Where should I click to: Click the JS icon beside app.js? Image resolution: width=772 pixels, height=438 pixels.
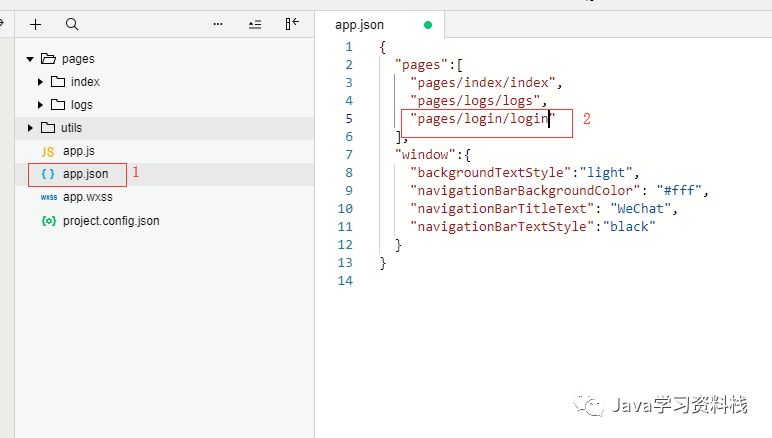(48, 152)
